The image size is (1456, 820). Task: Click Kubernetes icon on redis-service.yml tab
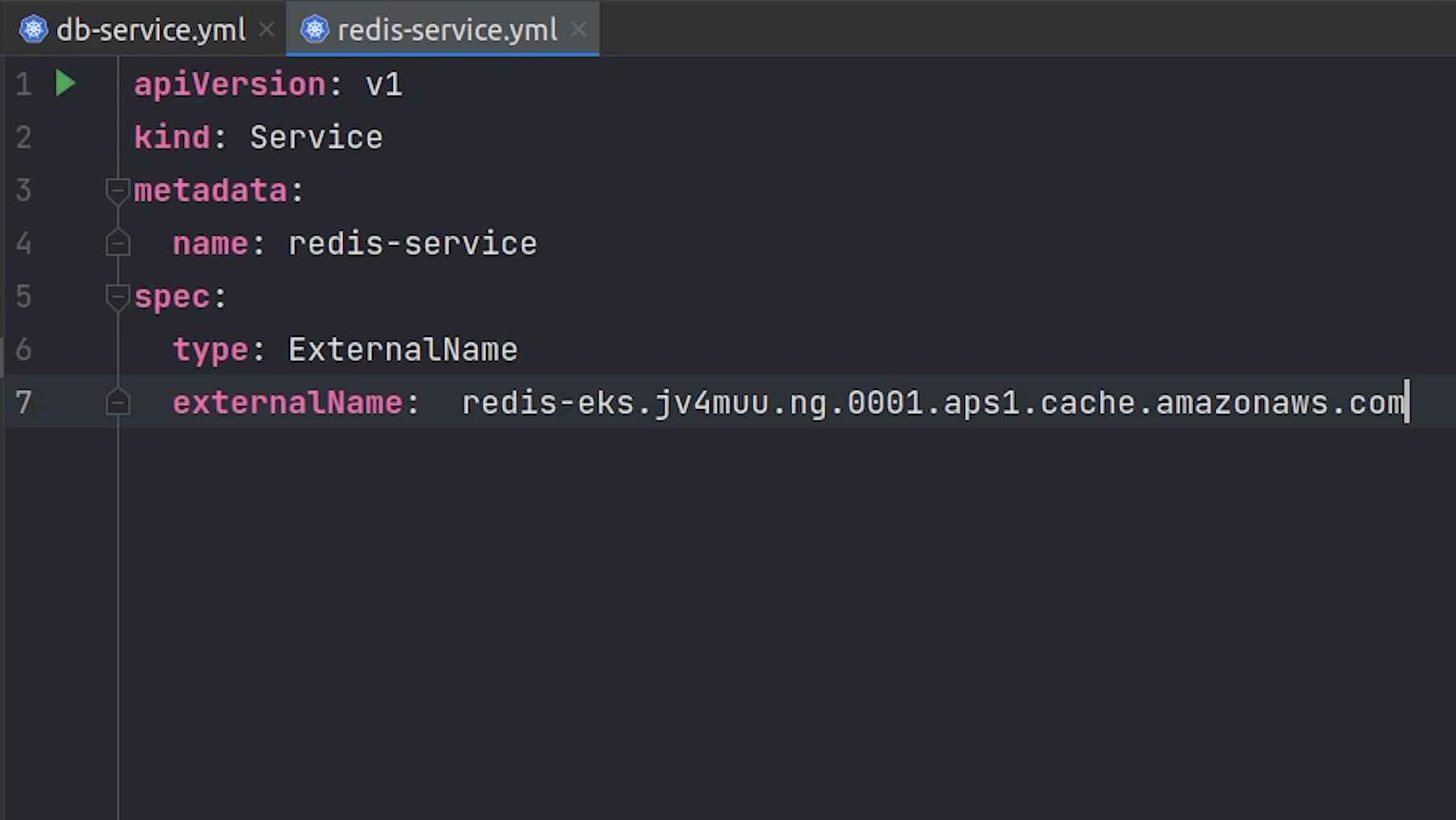[314, 30]
